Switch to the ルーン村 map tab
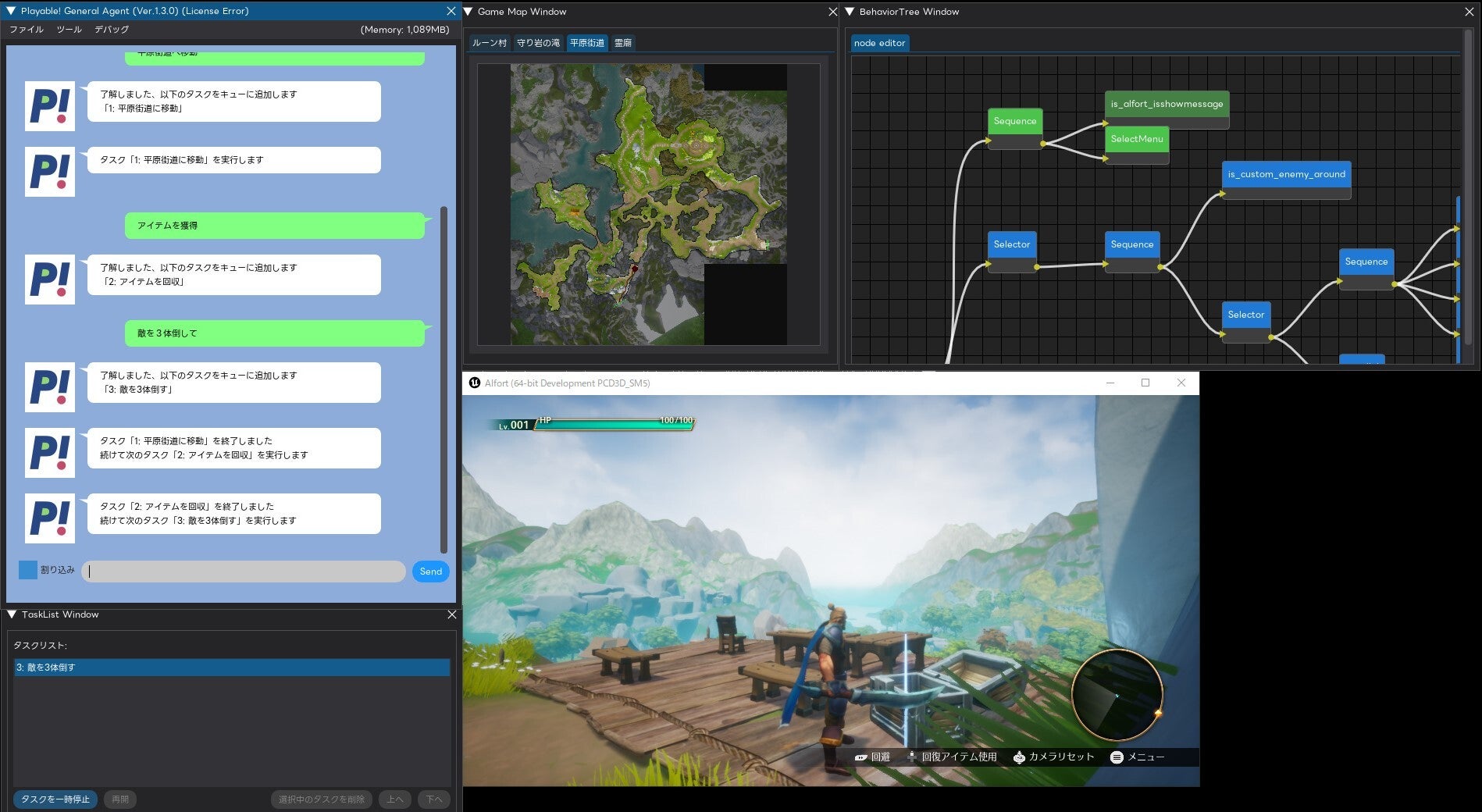This screenshot has height=812, width=1482. (x=490, y=43)
